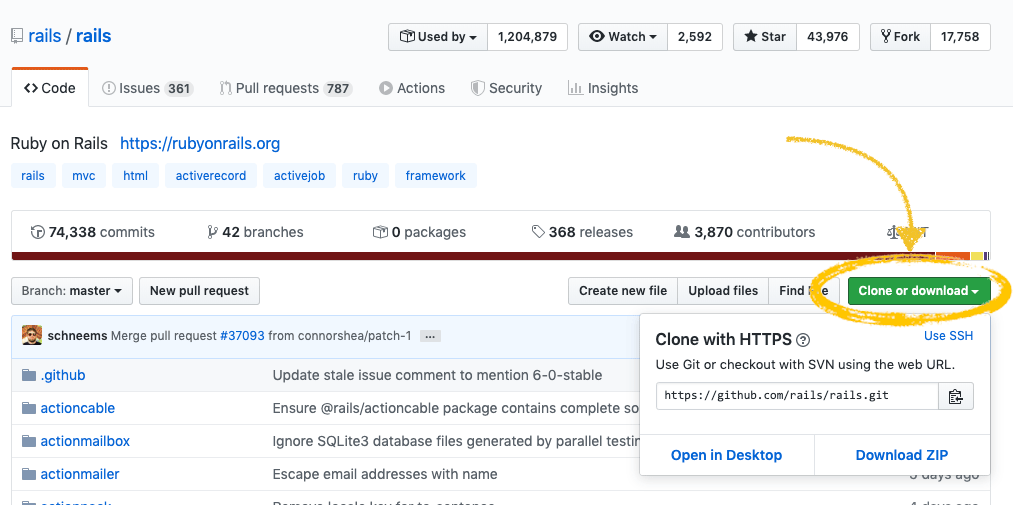Copy the clone URL to clipboard

click(x=955, y=396)
